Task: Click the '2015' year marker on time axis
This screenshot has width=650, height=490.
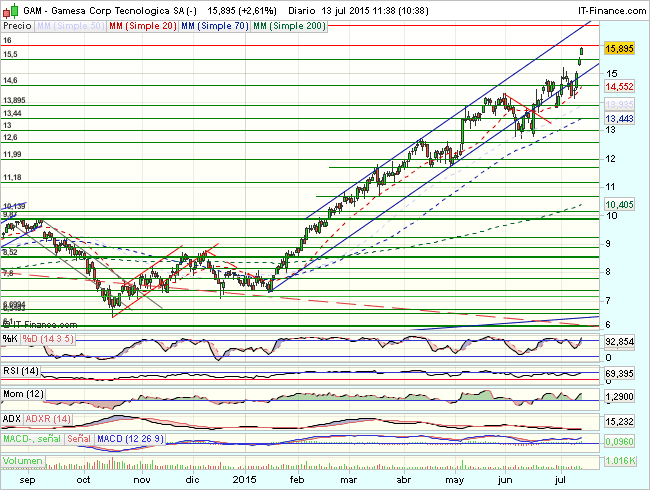Action: click(245, 480)
